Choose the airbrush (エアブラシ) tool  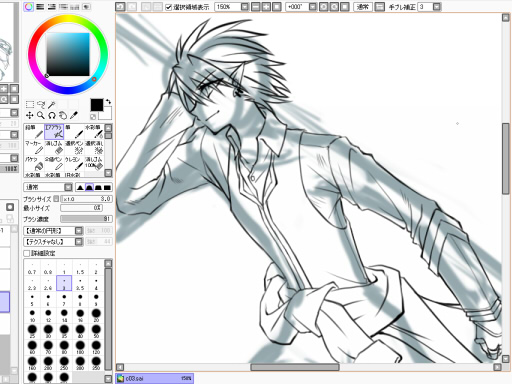click(54, 132)
